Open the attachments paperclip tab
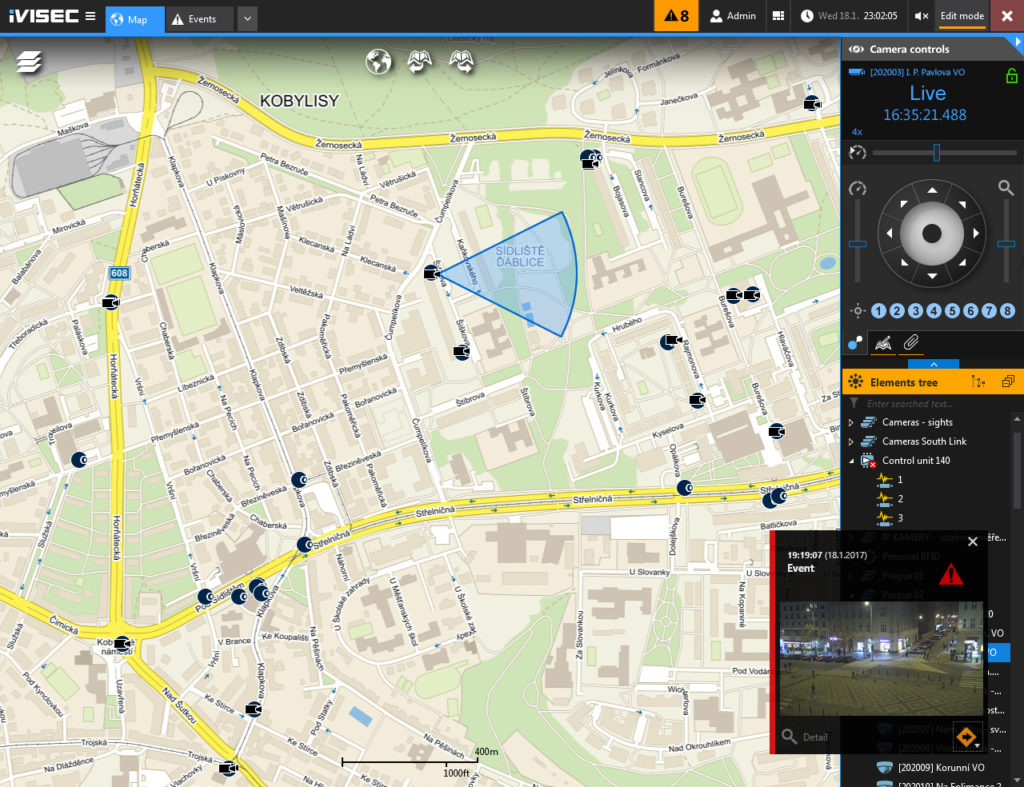This screenshot has width=1024, height=787. [x=911, y=342]
